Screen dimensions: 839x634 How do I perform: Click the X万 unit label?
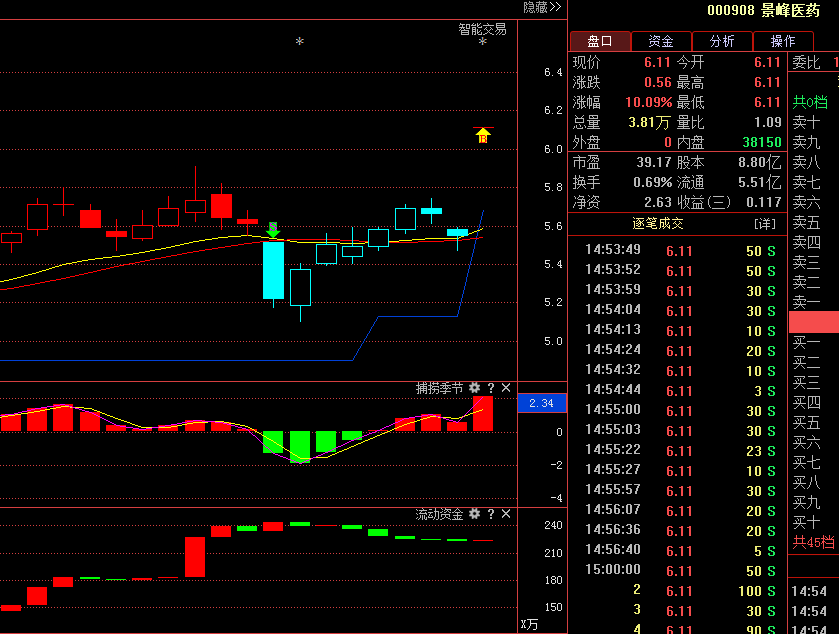pyautogui.click(x=529, y=624)
